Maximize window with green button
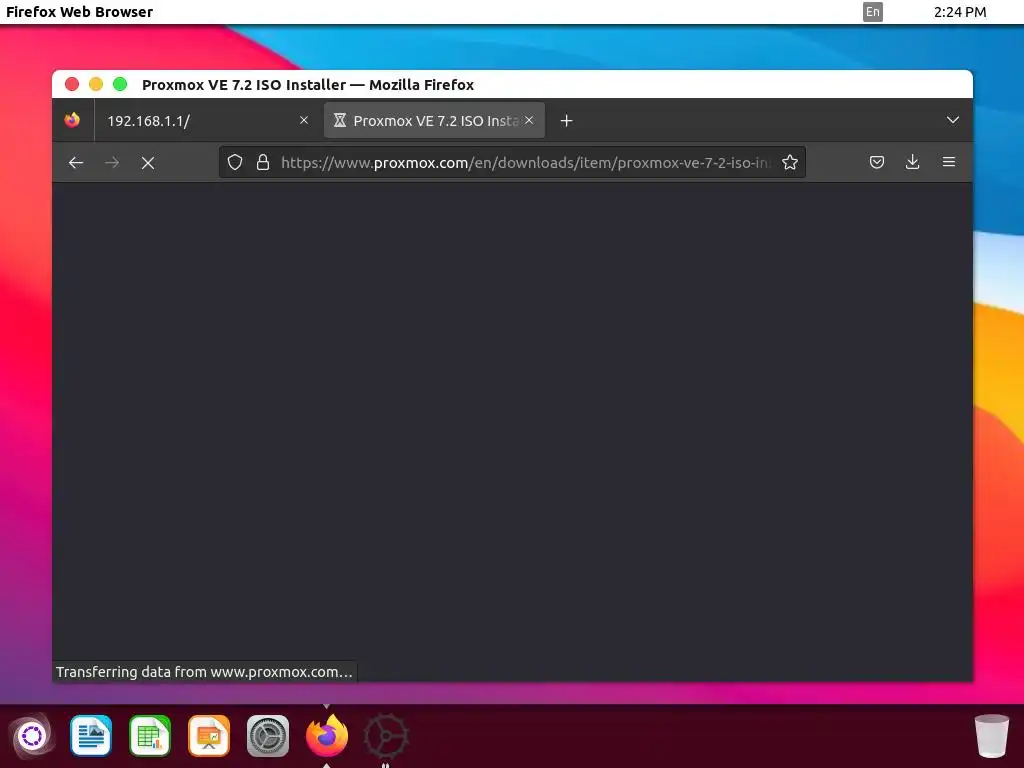 pos(120,84)
